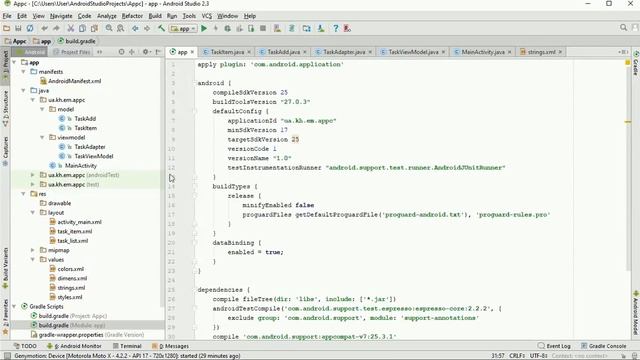Open the Refactor menu
This screenshot has height=360, width=640.
click(x=132, y=16)
